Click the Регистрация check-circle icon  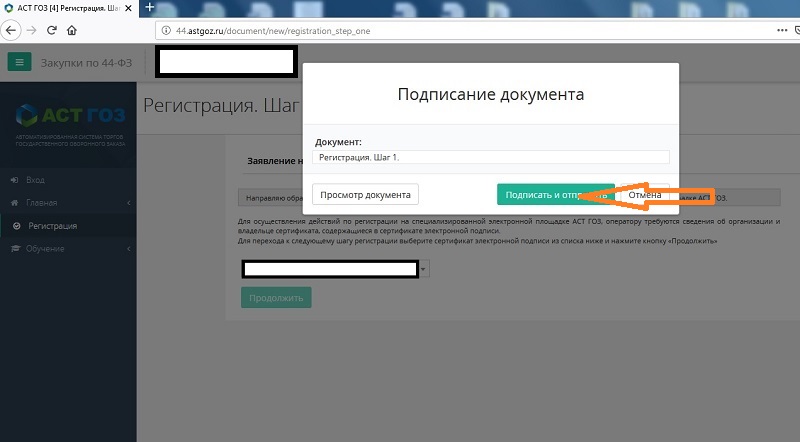17,226
